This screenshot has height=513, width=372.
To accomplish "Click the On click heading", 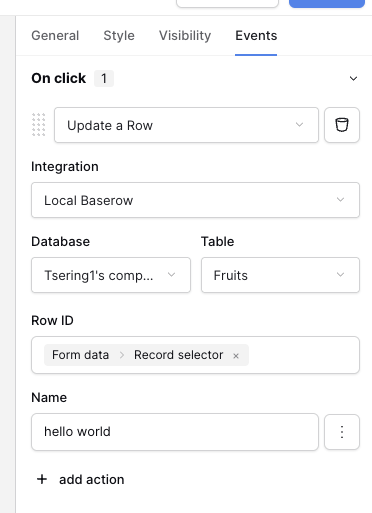I will 59,78.
